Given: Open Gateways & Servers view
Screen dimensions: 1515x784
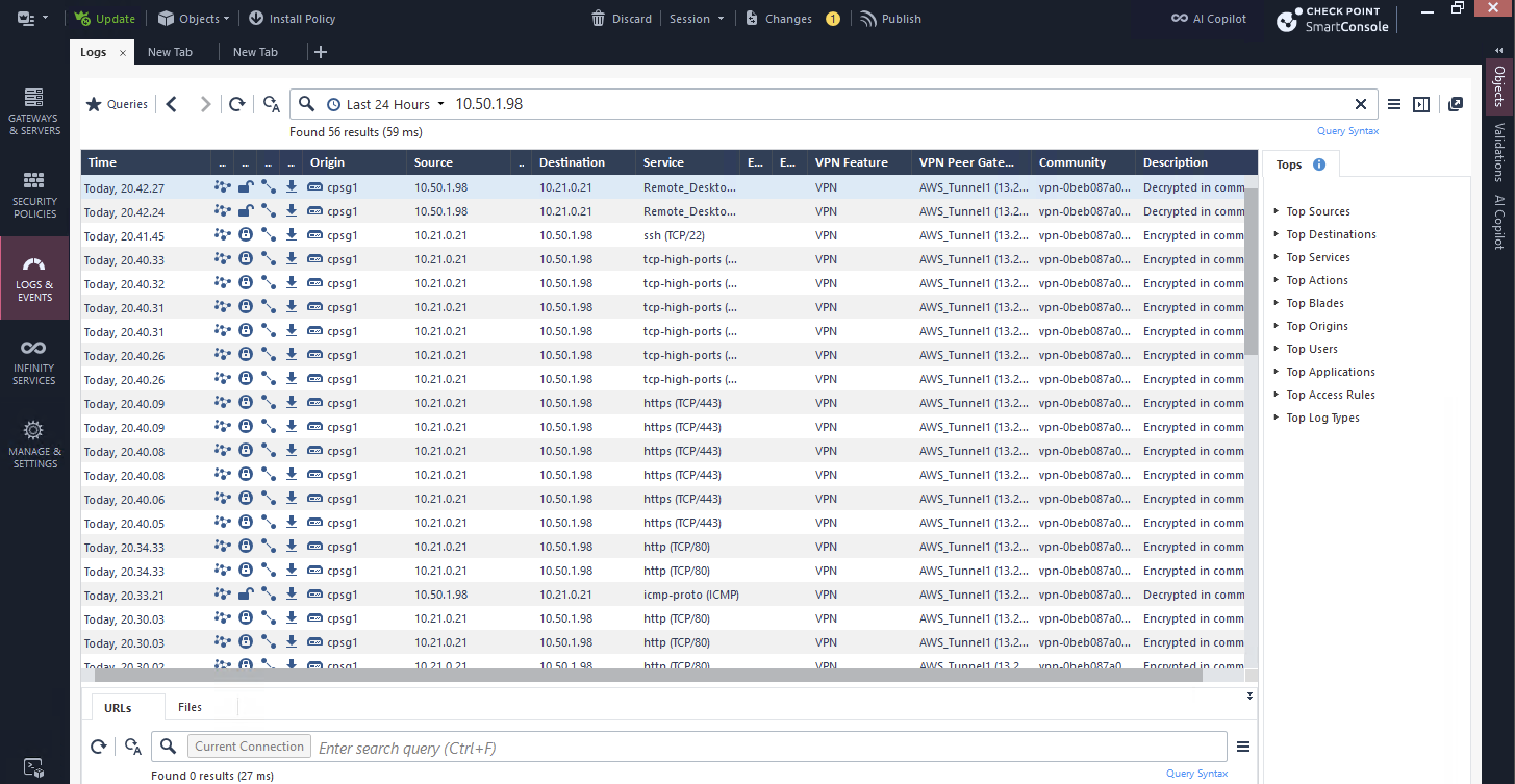Looking at the screenshot, I should tap(34, 112).
